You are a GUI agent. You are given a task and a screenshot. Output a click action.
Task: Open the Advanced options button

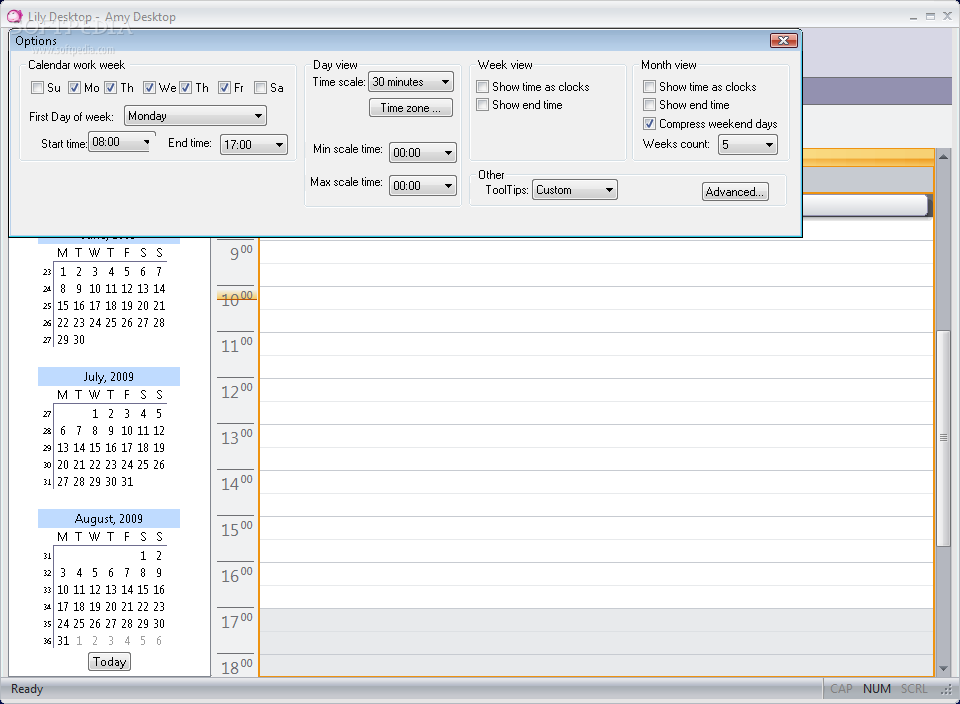click(735, 192)
